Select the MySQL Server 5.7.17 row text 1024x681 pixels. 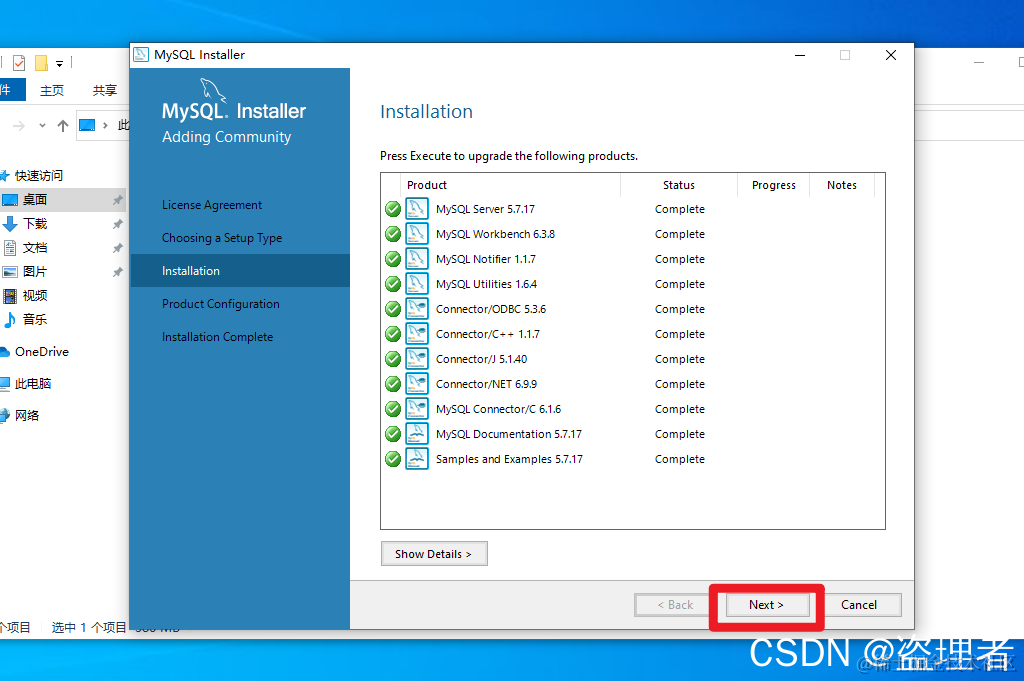tap(485, 209)
